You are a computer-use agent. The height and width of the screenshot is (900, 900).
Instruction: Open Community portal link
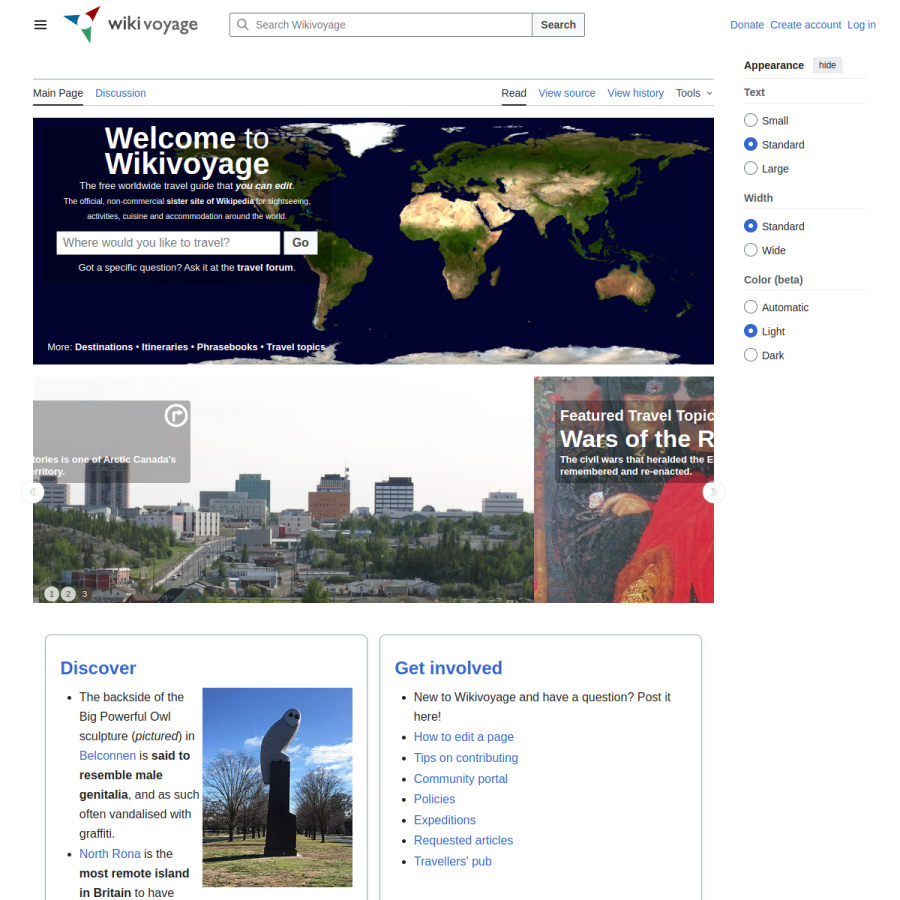point(461,778)
